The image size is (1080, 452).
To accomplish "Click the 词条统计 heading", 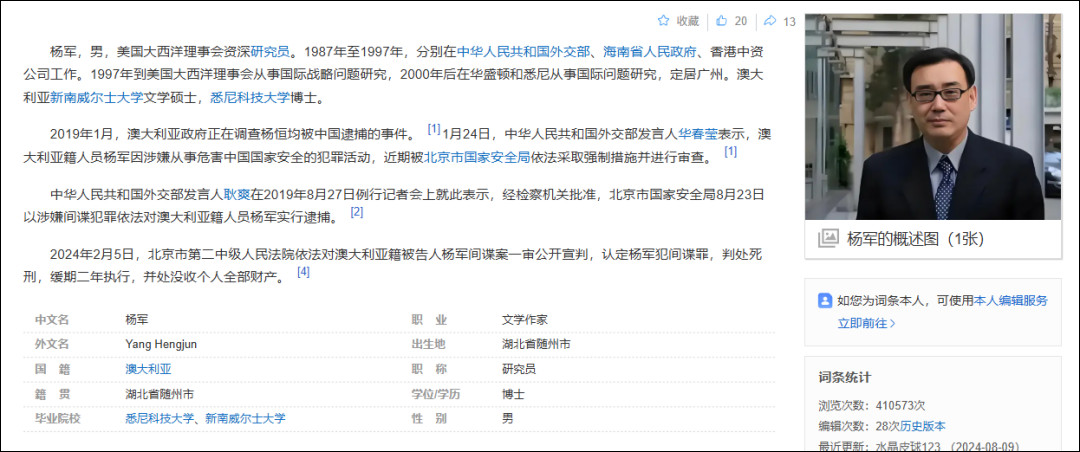I will (844, 378).
